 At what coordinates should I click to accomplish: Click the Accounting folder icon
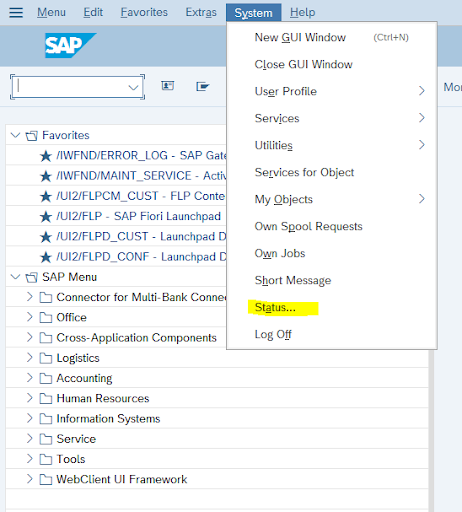[46, 379]
